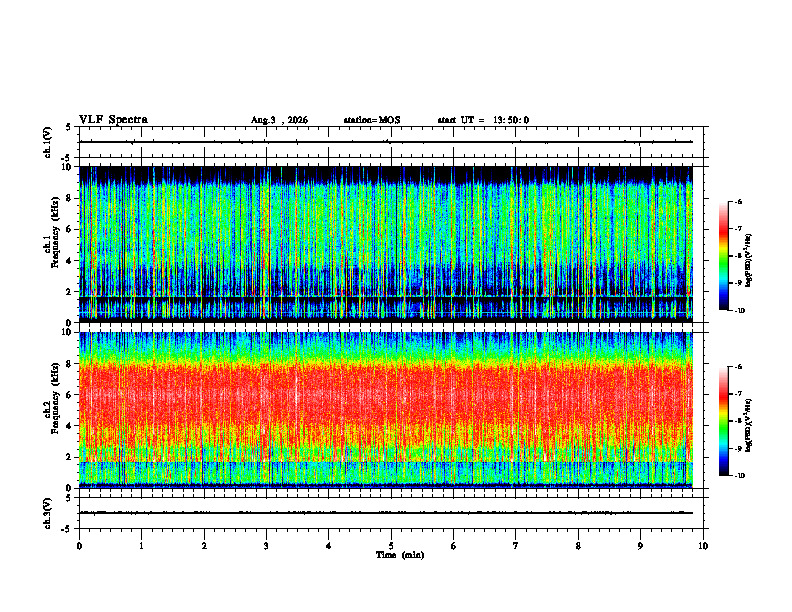Click the "8" tick on the time axis

pos(578,546)
